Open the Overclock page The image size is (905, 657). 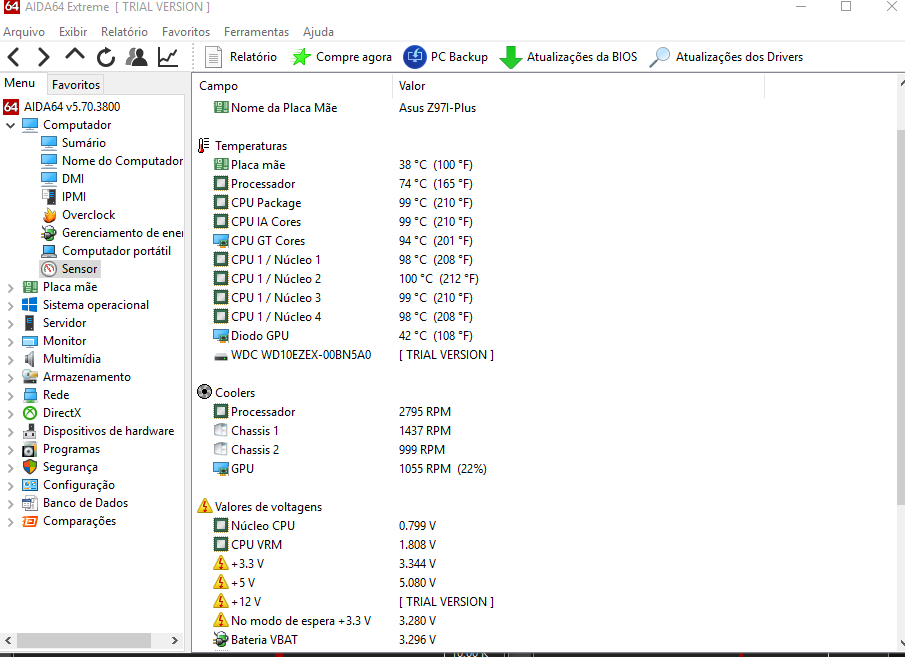point(78,215)
